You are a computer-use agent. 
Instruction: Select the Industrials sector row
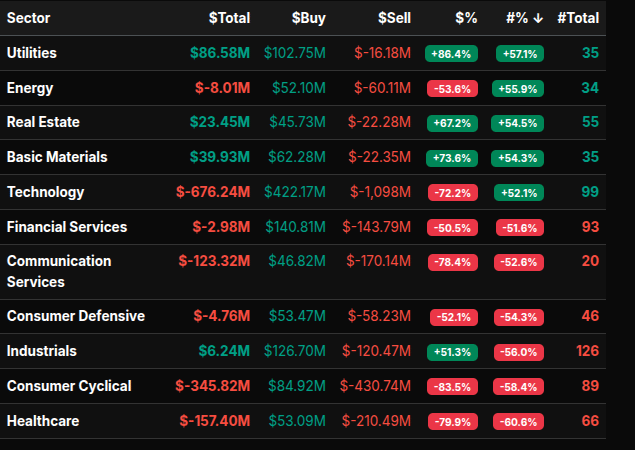42,351
